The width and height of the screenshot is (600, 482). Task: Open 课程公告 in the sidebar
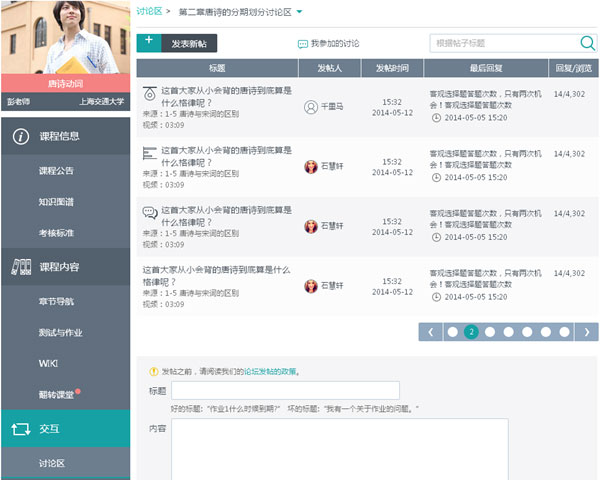coord(56,171)
